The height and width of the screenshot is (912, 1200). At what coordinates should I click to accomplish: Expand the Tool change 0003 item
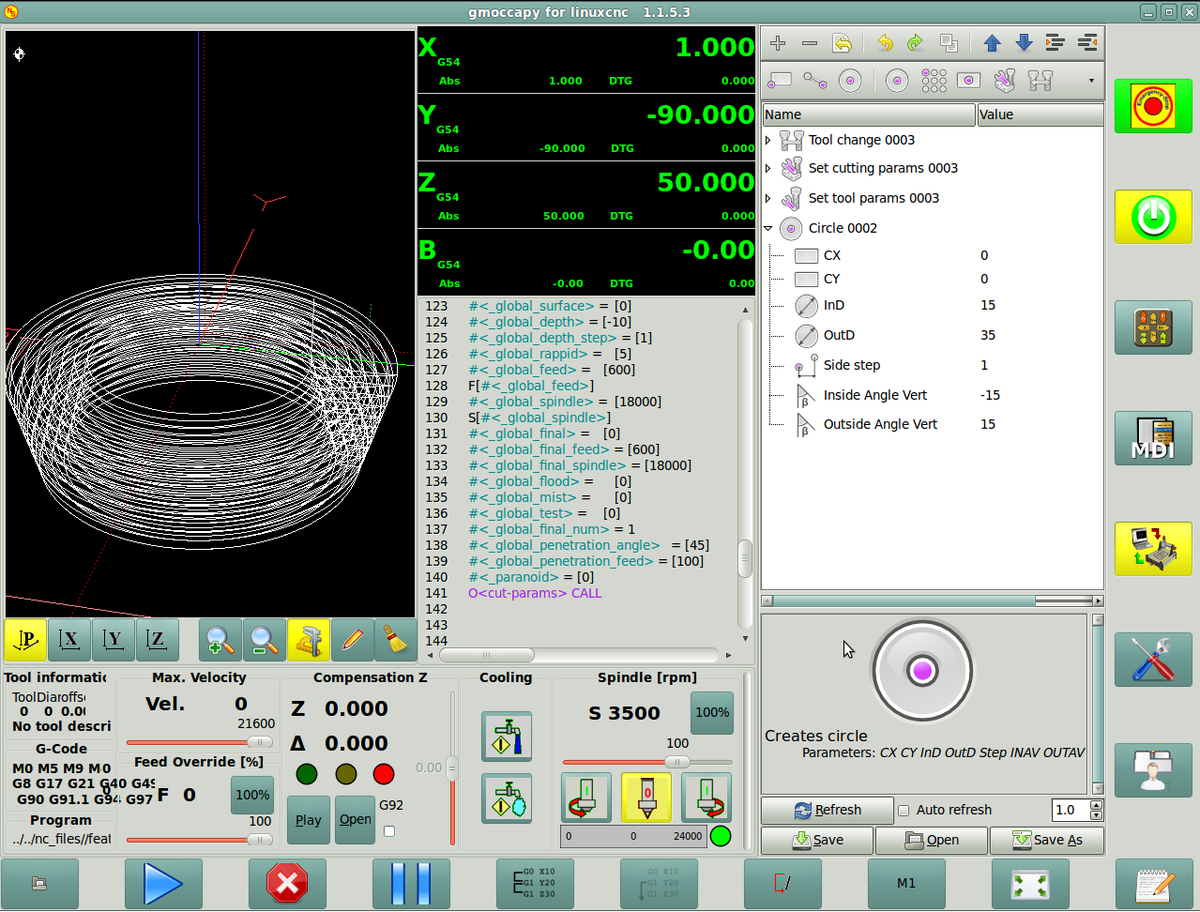[x=768, y=140]
